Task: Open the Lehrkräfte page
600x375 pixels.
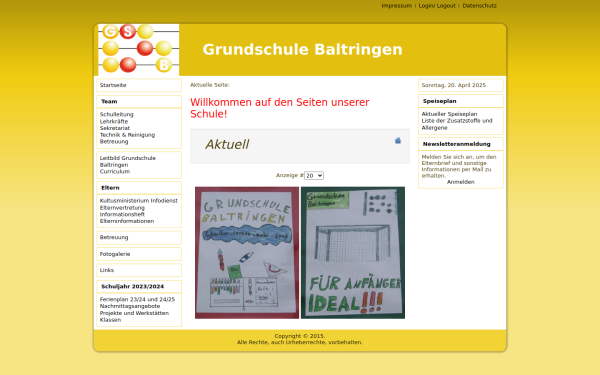Action: point(114,121)
